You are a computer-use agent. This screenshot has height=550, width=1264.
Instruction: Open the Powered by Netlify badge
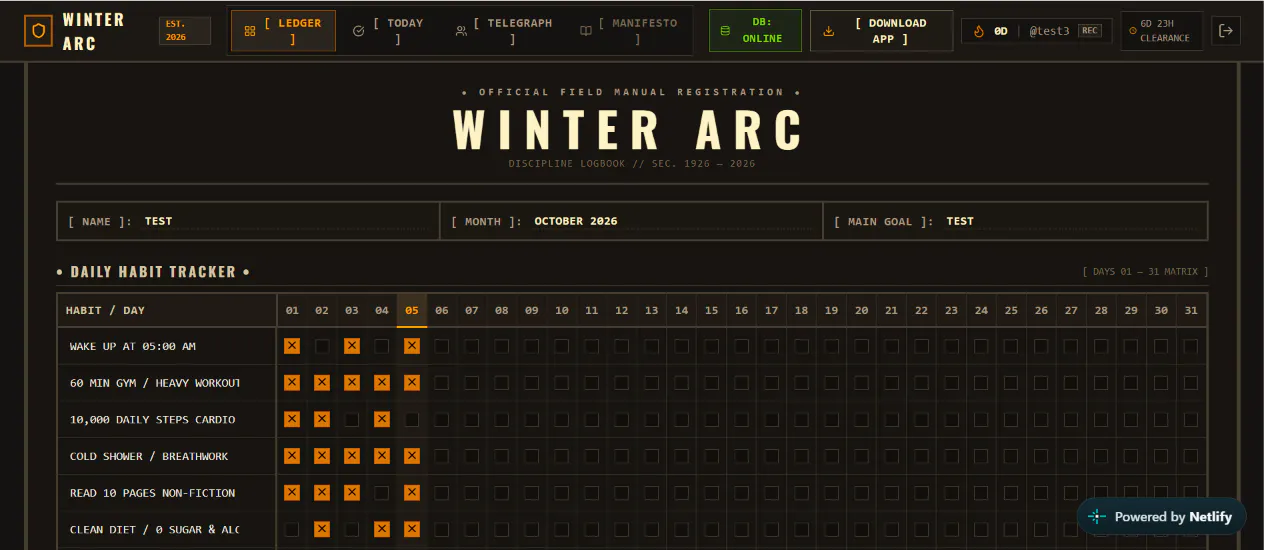1161,517
